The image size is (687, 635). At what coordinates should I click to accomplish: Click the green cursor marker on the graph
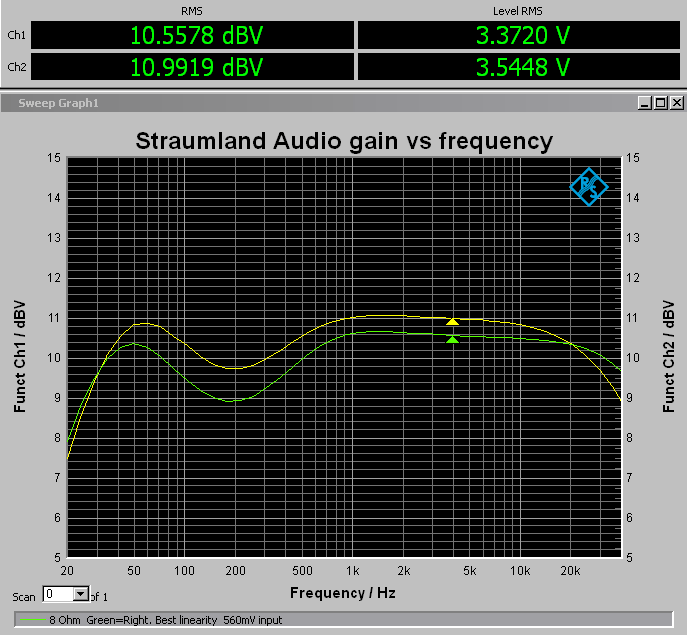pos(453,340)
